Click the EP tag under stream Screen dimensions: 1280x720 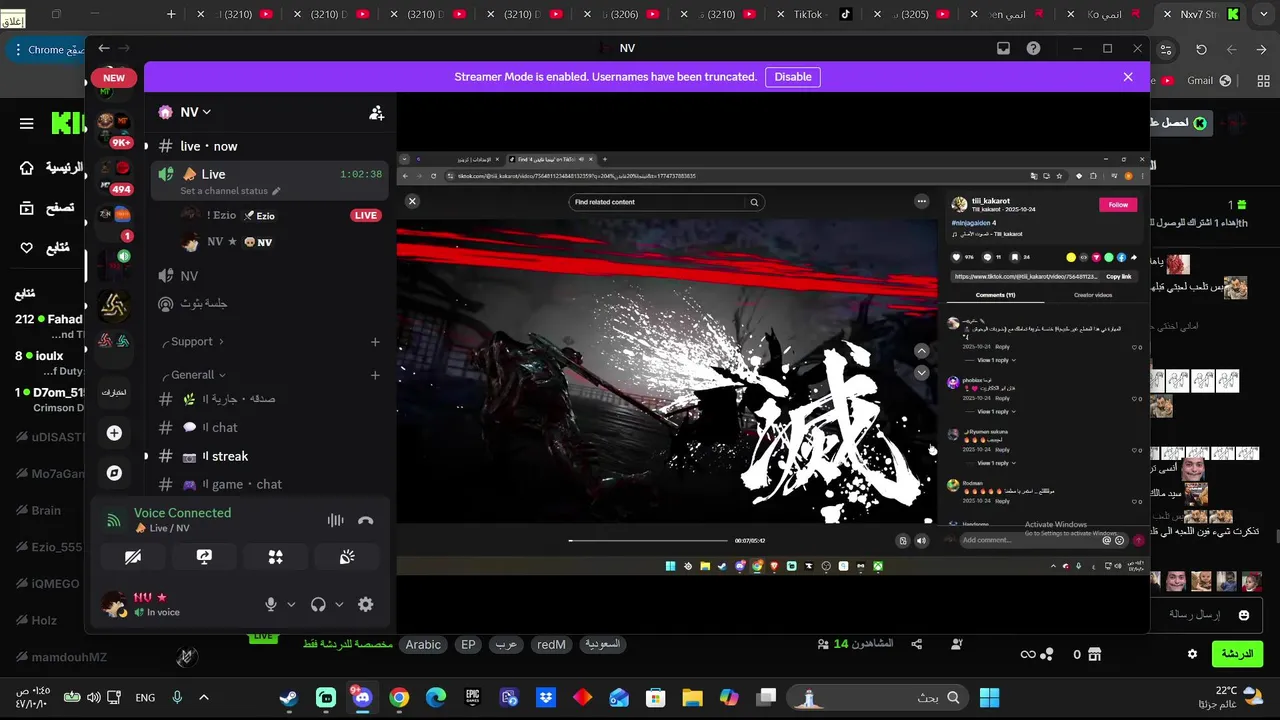point(468,645)
